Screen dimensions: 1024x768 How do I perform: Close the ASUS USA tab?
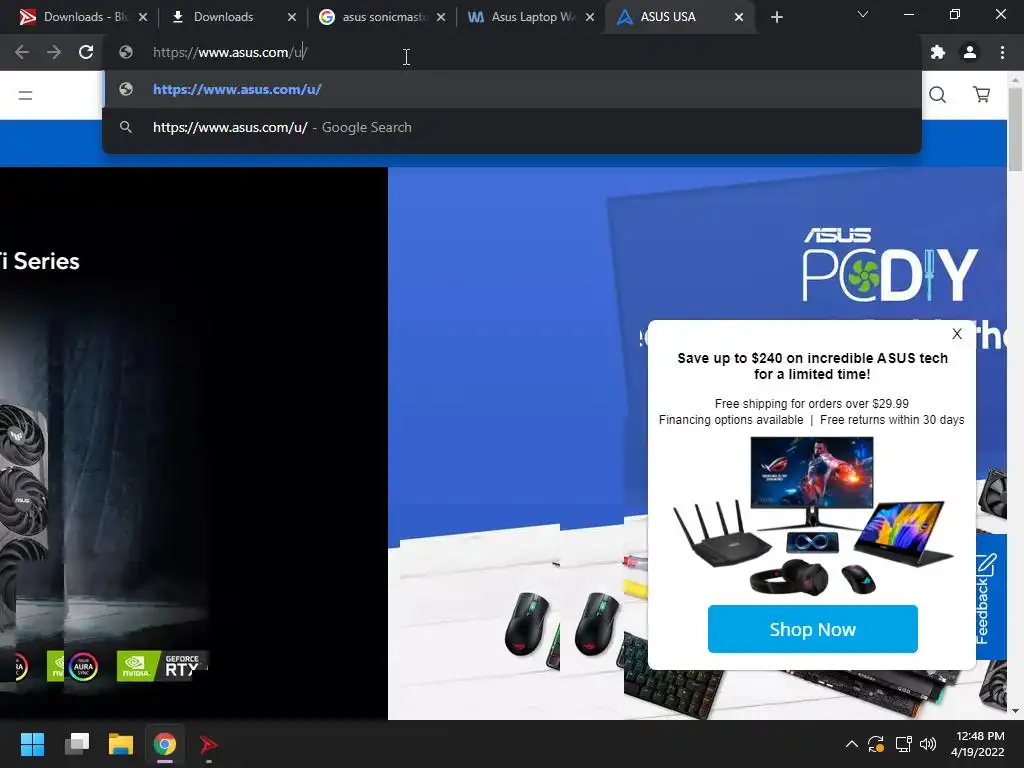pos(739,17)
